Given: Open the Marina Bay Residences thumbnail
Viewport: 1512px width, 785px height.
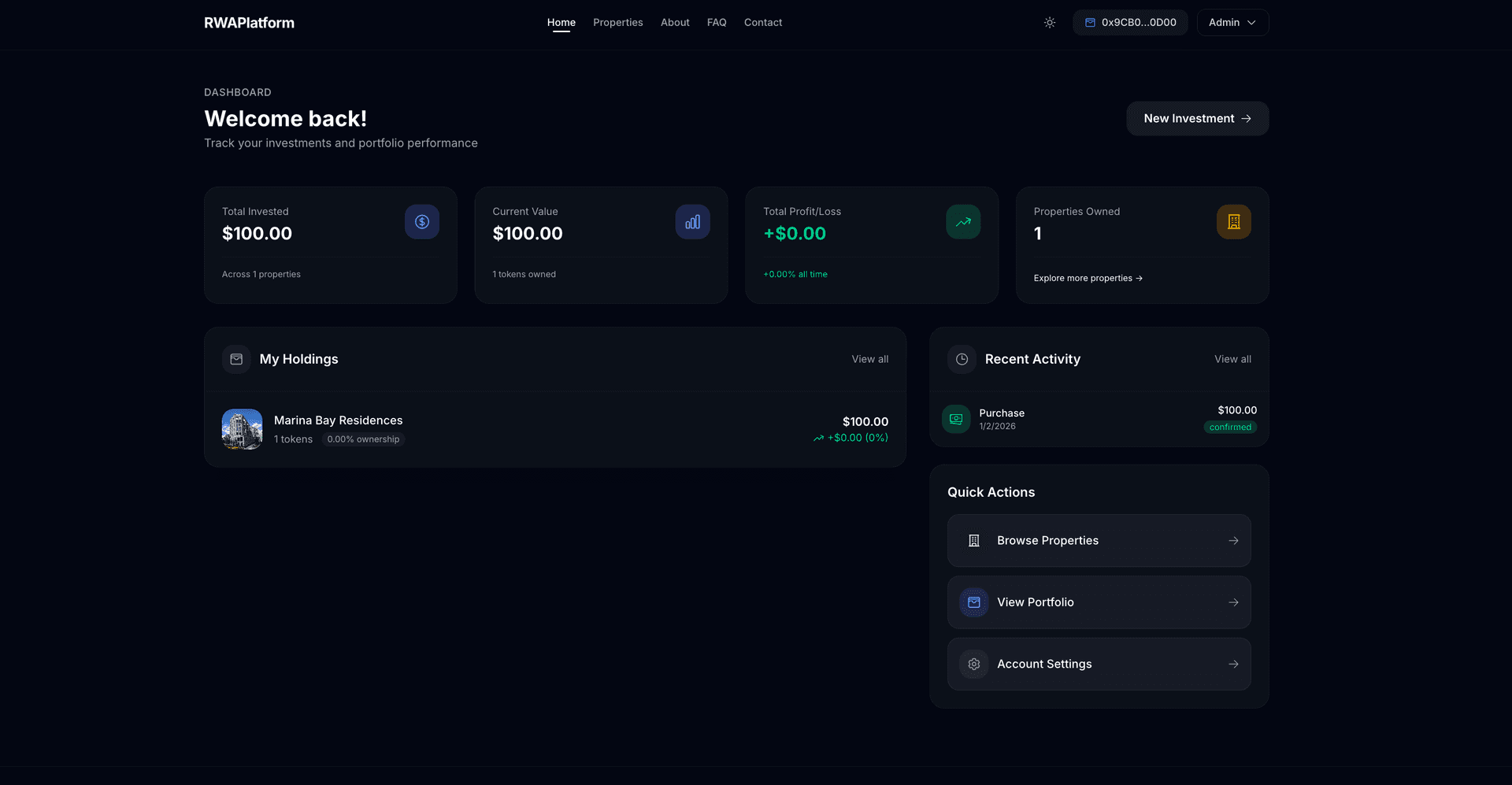Looking at the screenshot, I should (x=243, y=429).
